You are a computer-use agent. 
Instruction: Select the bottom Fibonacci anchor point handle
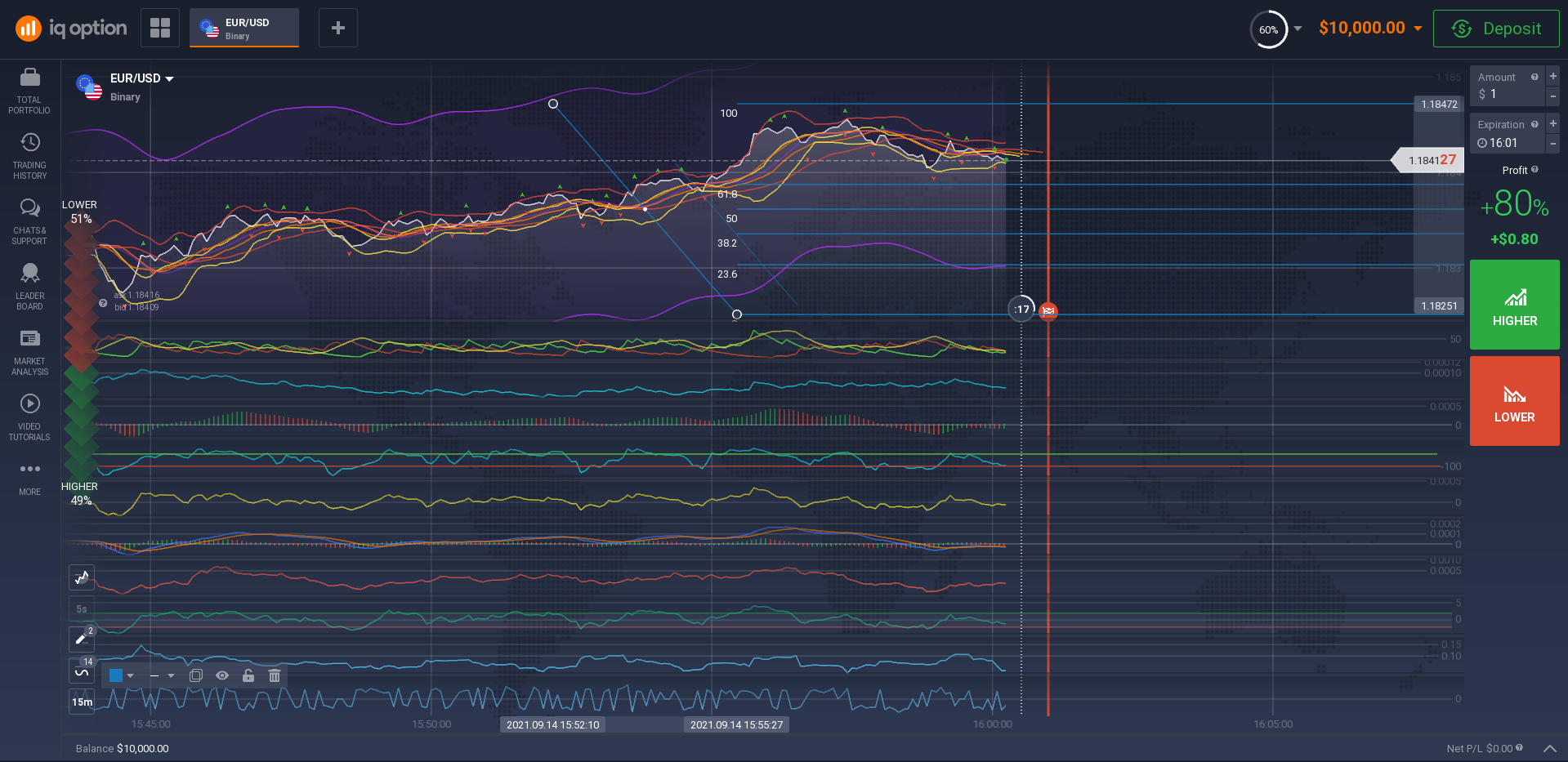pos(737,314)
